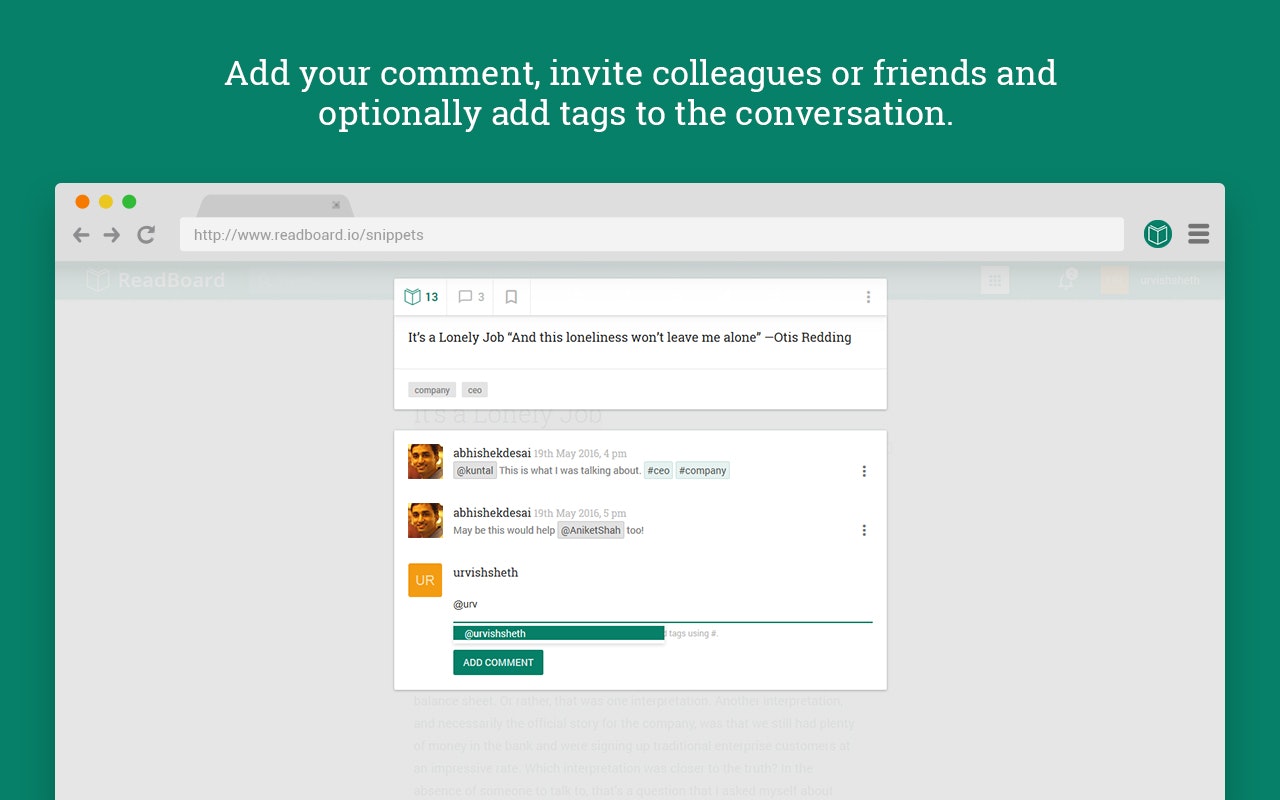Viewport: 1280px width, 800px height.
Task: Click the orange UR avatar
Action: click(425, 580)
